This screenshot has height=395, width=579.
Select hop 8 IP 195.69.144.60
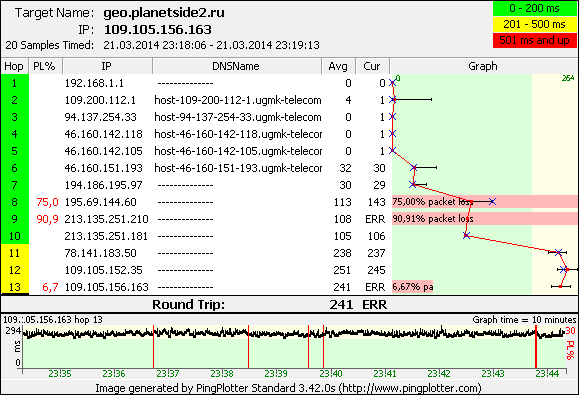[100, 202]
